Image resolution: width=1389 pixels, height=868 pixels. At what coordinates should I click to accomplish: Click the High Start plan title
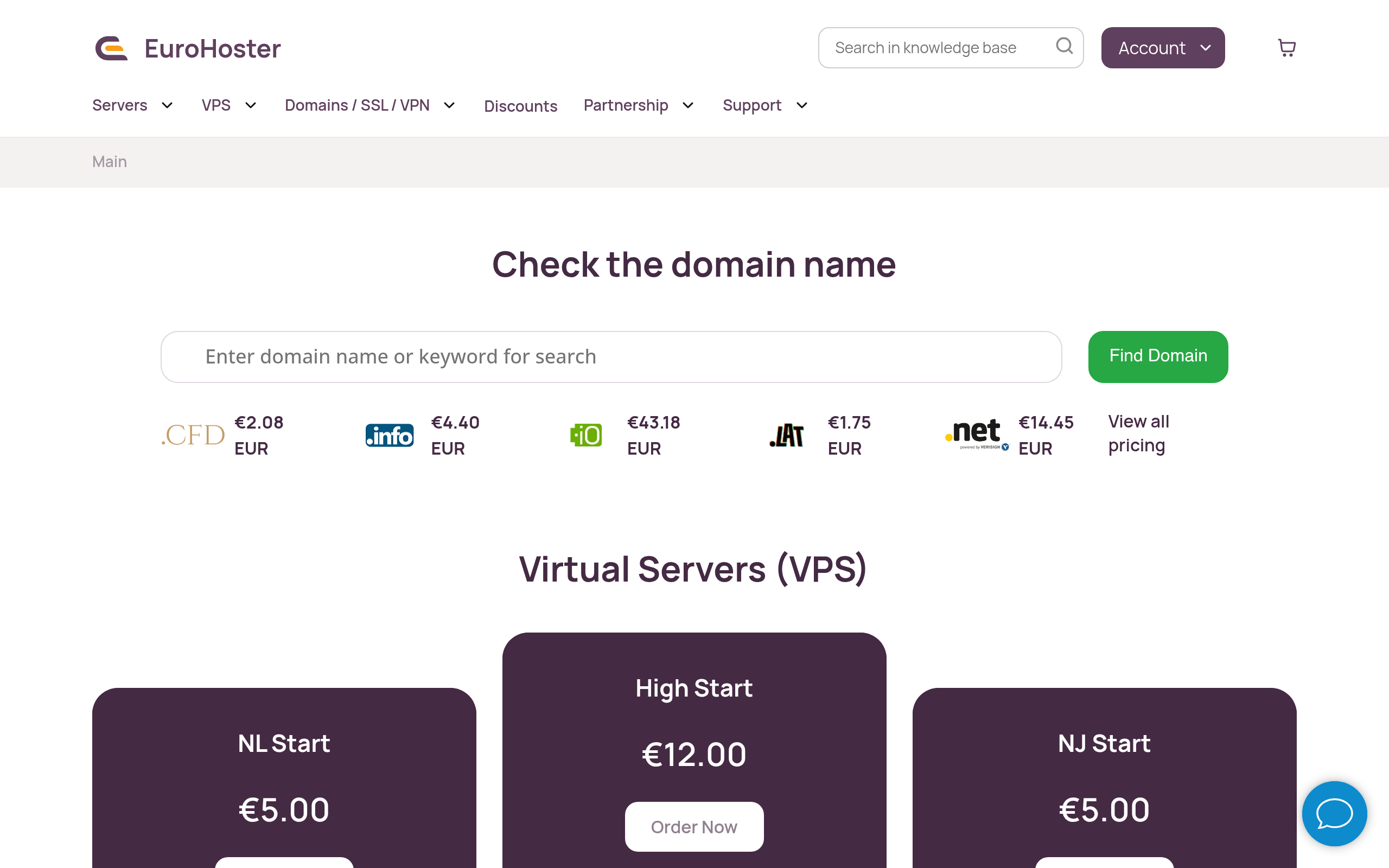coord(694,688)
